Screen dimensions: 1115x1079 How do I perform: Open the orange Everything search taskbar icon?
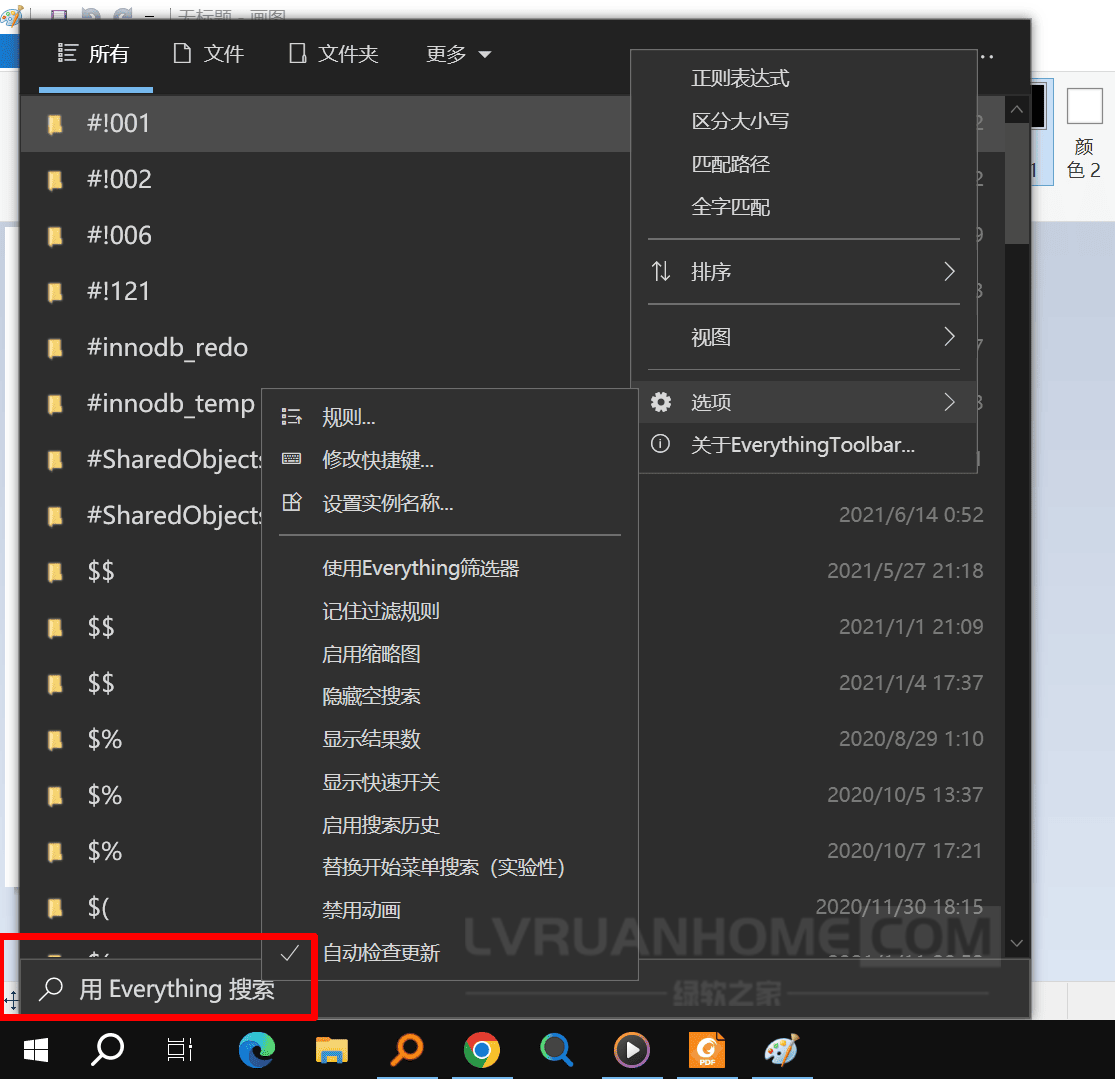(407, 1050)
